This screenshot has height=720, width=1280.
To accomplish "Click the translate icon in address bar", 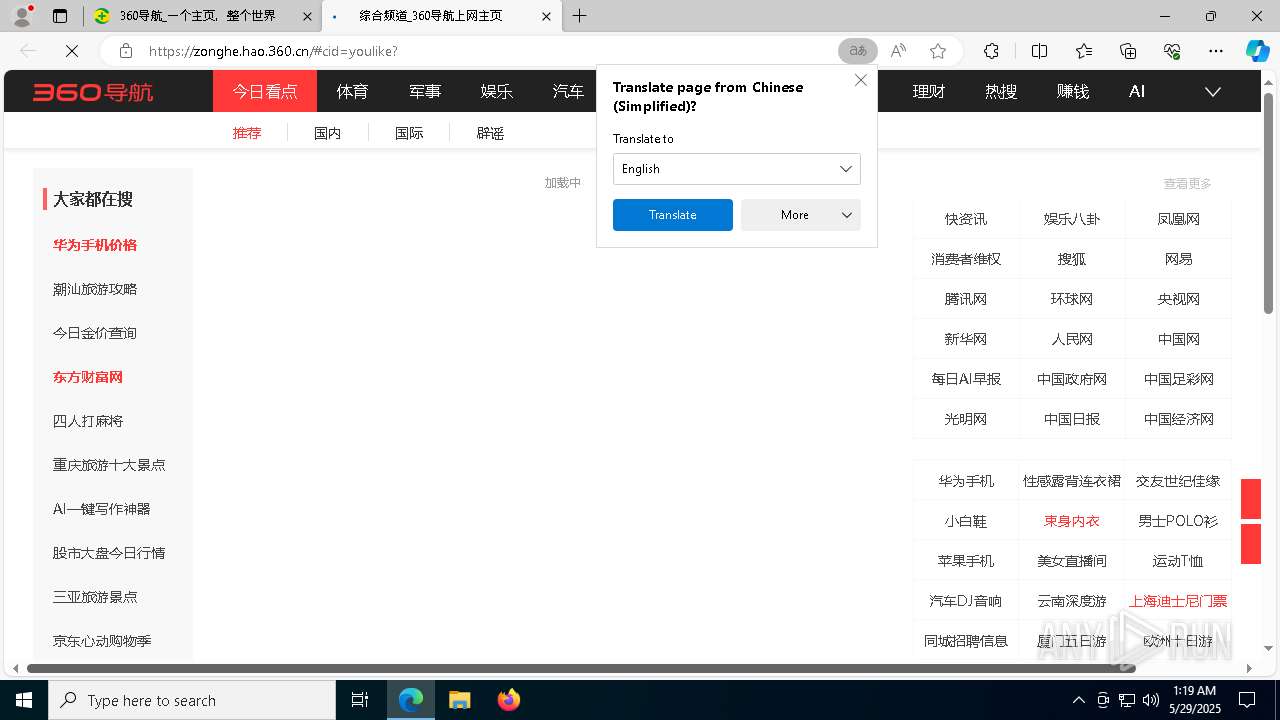I will [x=858, y=51].
